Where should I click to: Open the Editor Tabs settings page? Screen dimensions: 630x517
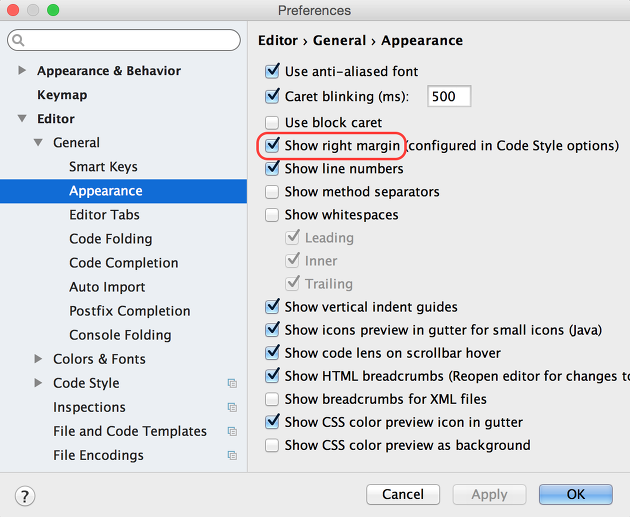click(x=104, y=215)
